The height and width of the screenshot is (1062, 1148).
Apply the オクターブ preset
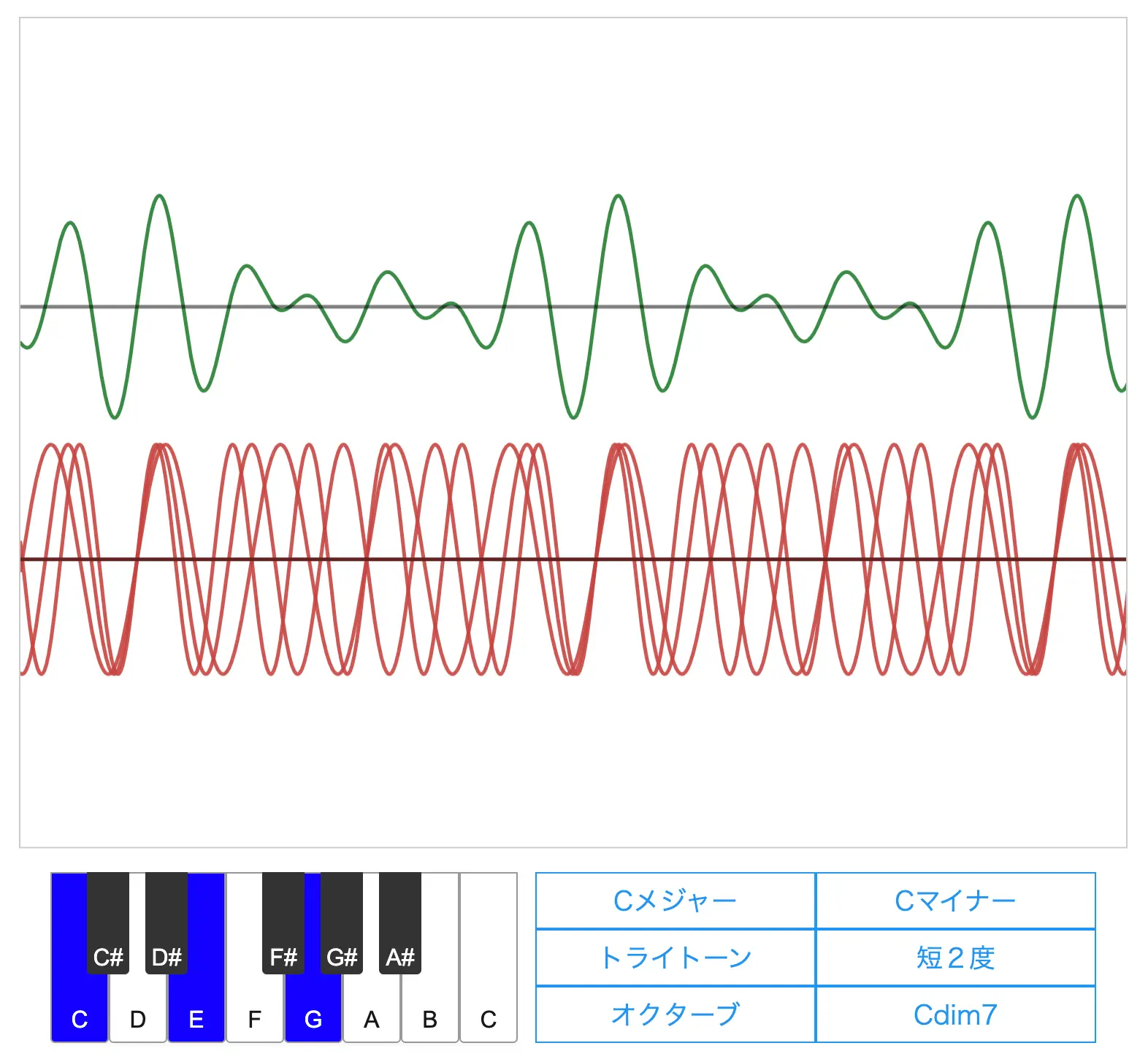tap(676, 1015)
